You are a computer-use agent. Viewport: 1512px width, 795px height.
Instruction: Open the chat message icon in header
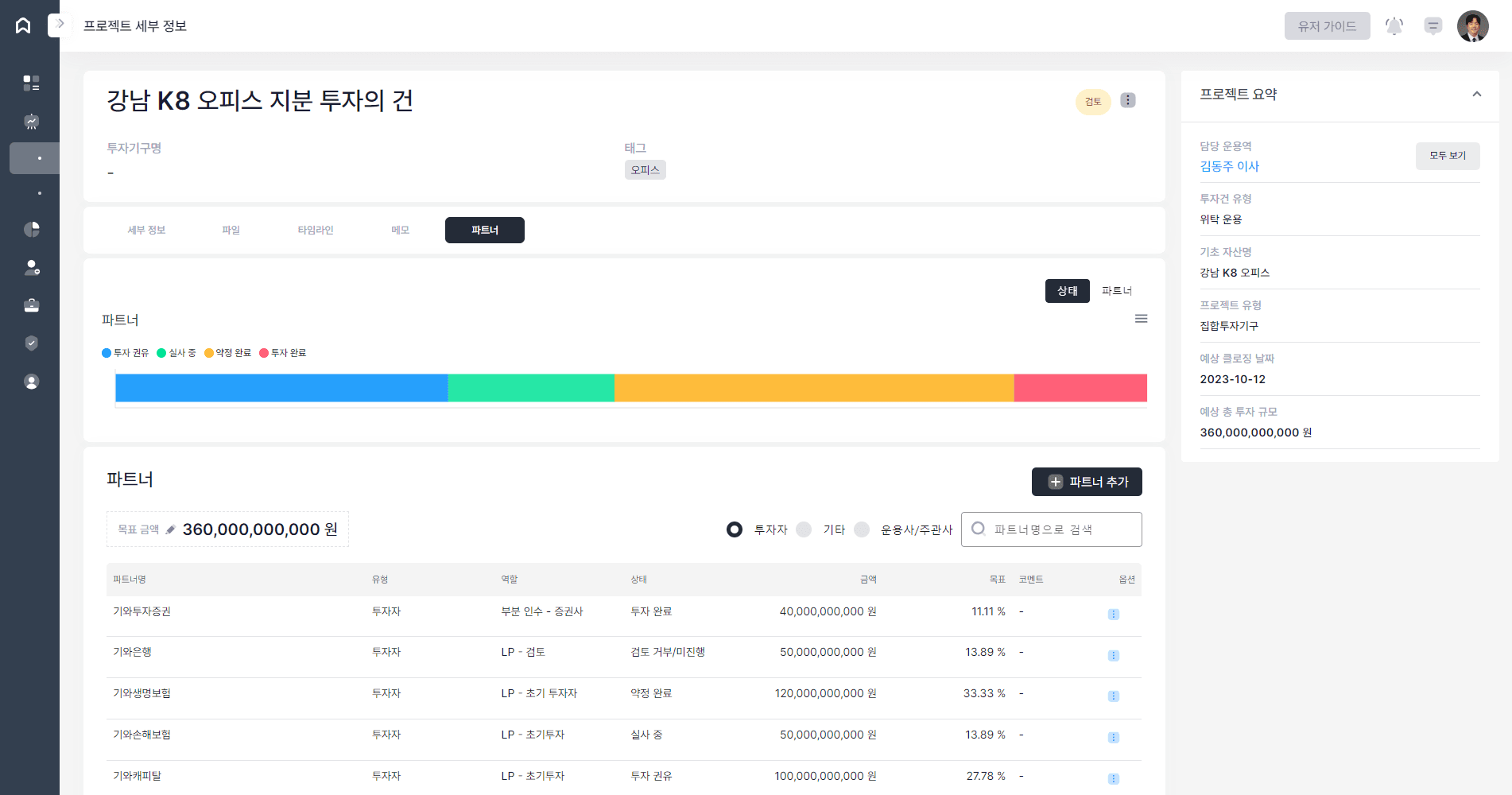(x=1433, y=26)
